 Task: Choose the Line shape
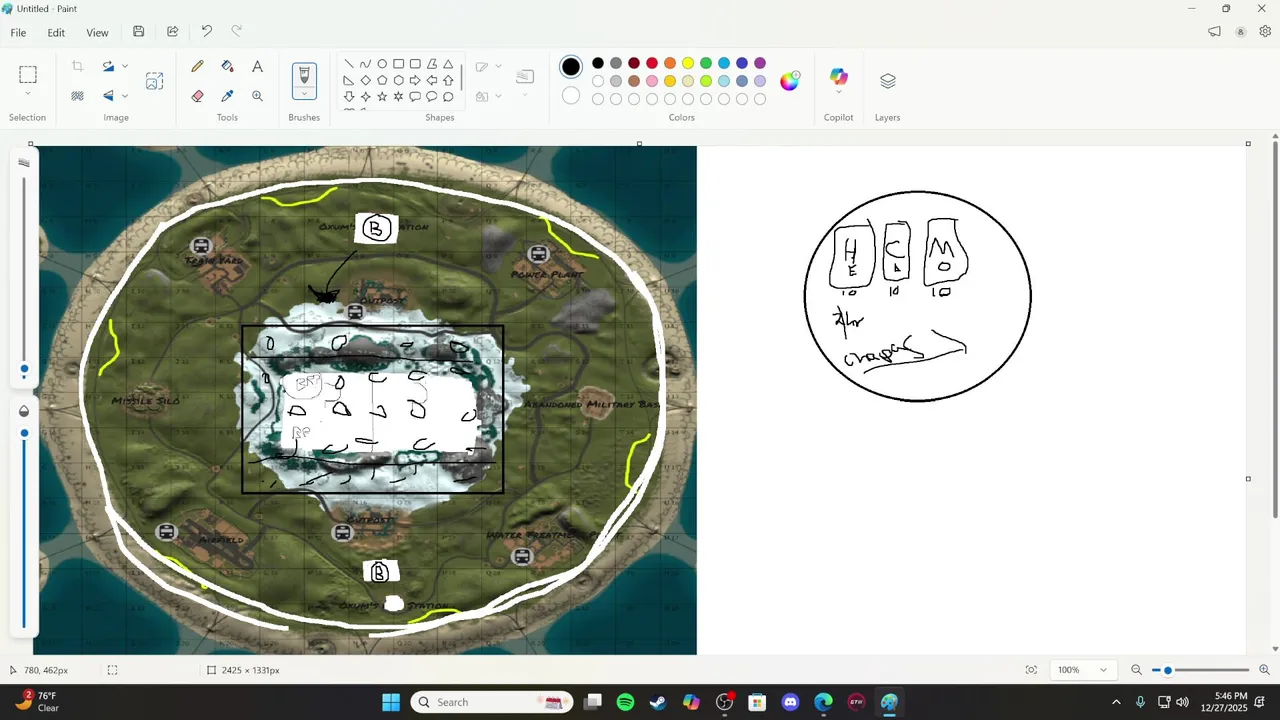(x=348, y=64)
